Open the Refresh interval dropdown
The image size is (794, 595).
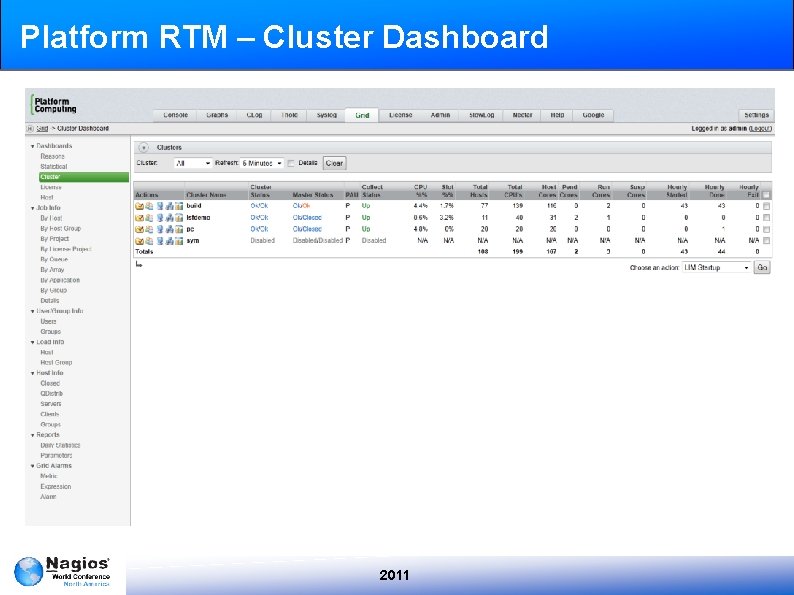tap(262, 163)
